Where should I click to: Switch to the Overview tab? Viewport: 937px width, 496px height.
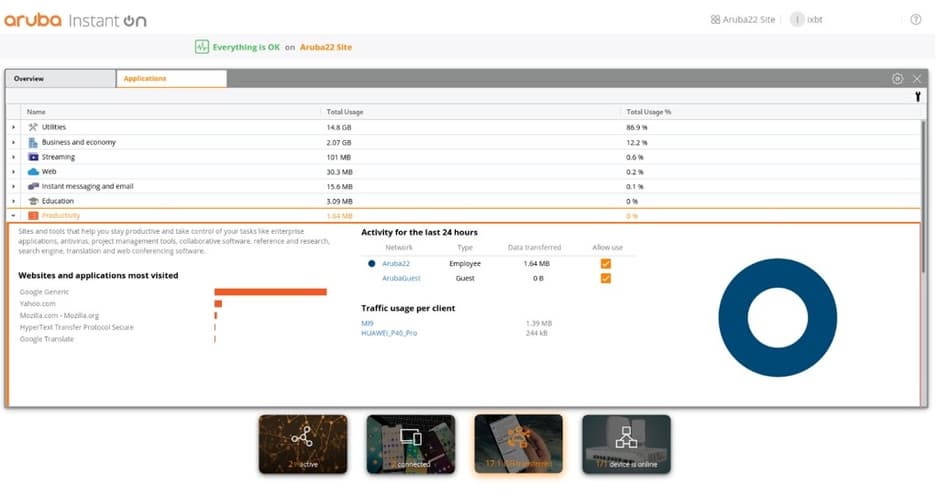pyautogui.click(x=60, y=78)
